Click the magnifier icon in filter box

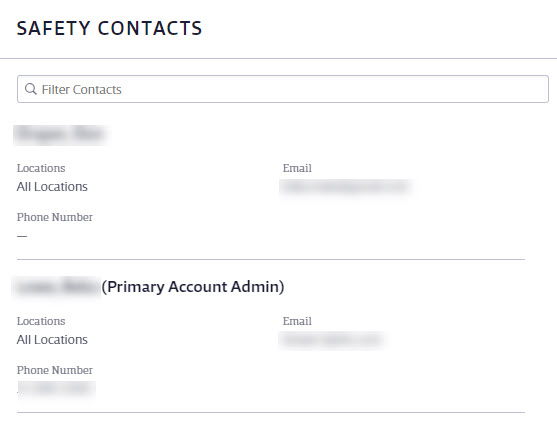click(x=31, y=89)
